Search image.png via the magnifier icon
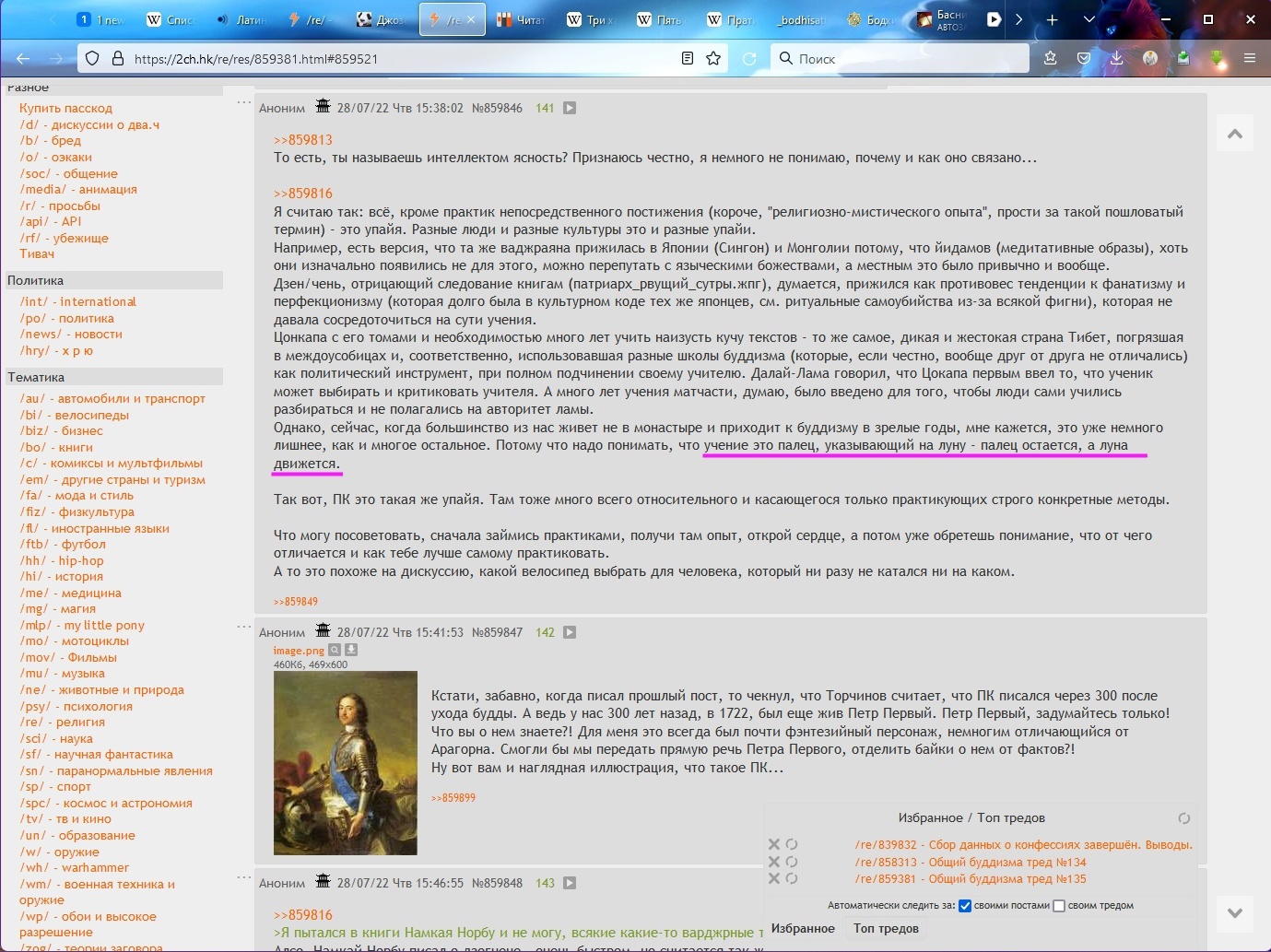Image resolution: width=1271 pixels, height=952 pixels. (335, 650)
